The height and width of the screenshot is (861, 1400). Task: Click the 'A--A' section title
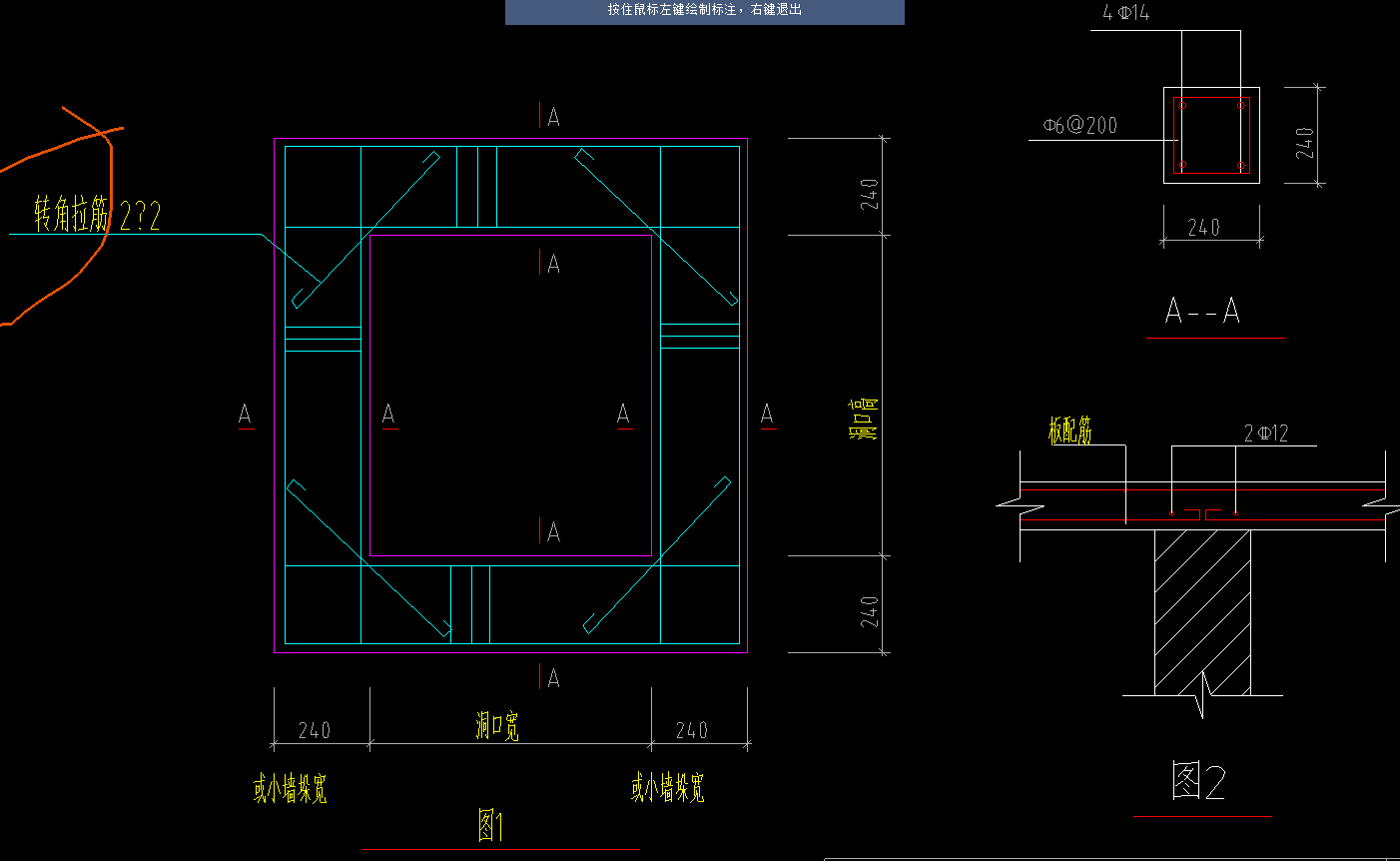[x=1202, y=312]
